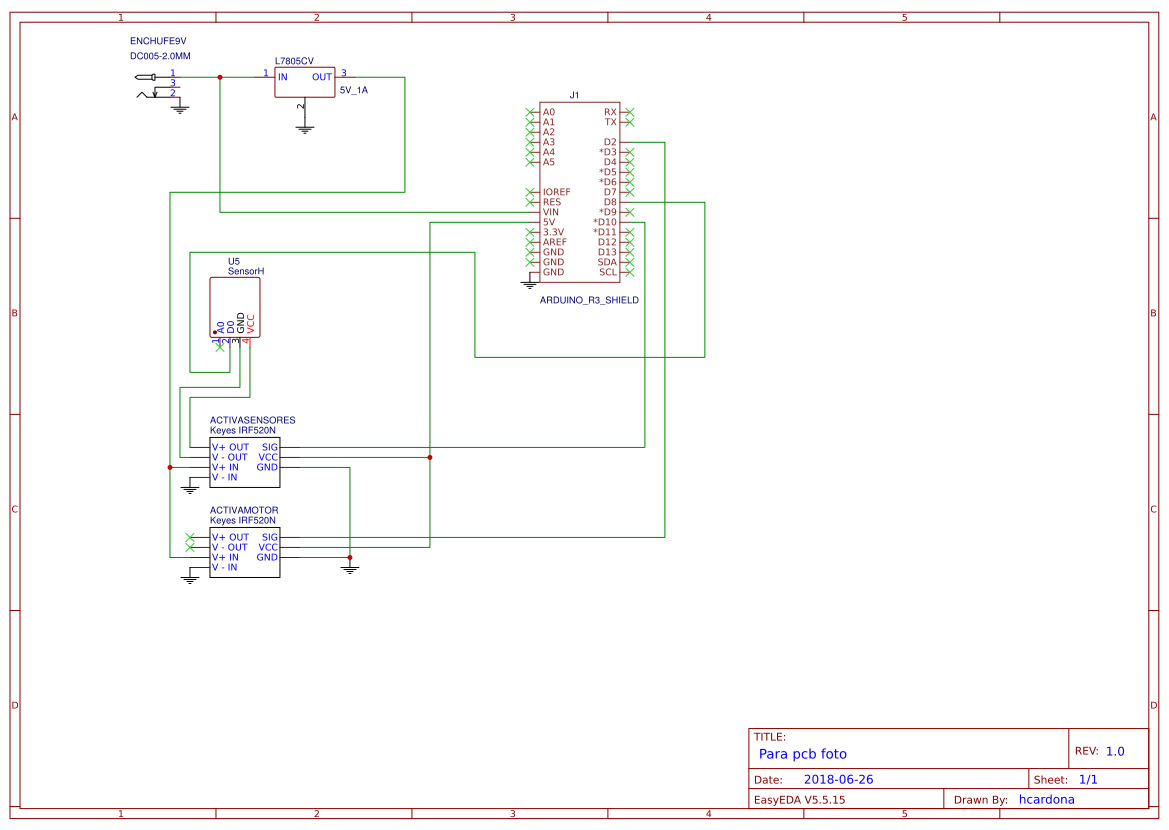The height and width of the screenshot is (830, 1169).
Task: Click the ARDUINO_R3_SHIELD component name label
Action: [x=589, y=300]
